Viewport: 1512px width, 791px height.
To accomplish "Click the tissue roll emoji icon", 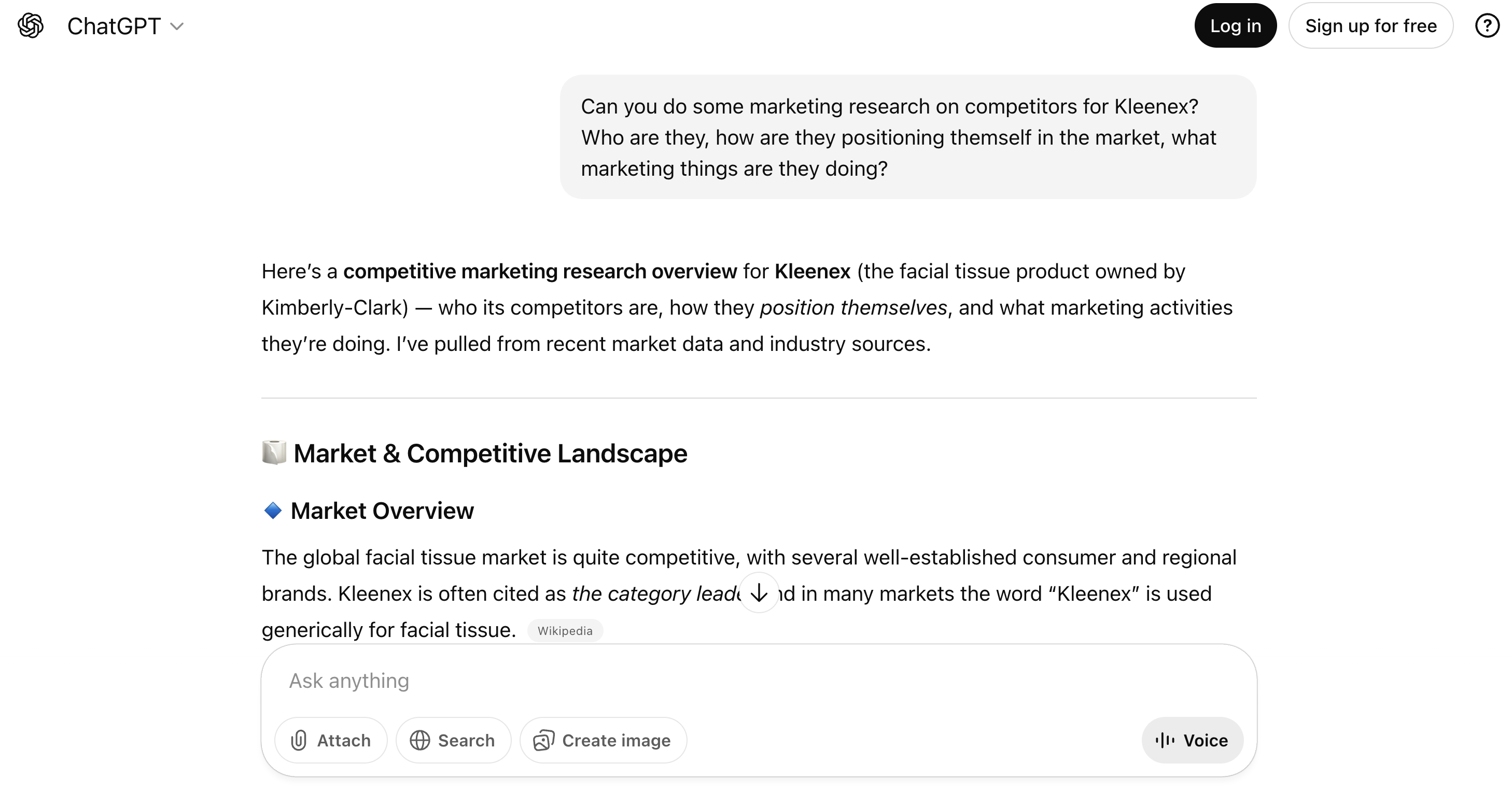I will click(x=274, y=453).
